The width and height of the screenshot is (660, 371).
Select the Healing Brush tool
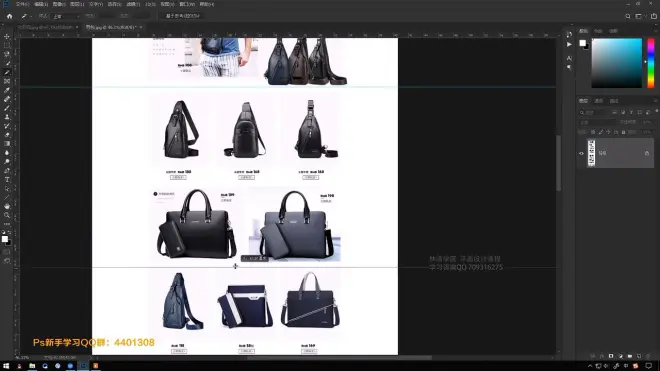[x=7, y=99]
